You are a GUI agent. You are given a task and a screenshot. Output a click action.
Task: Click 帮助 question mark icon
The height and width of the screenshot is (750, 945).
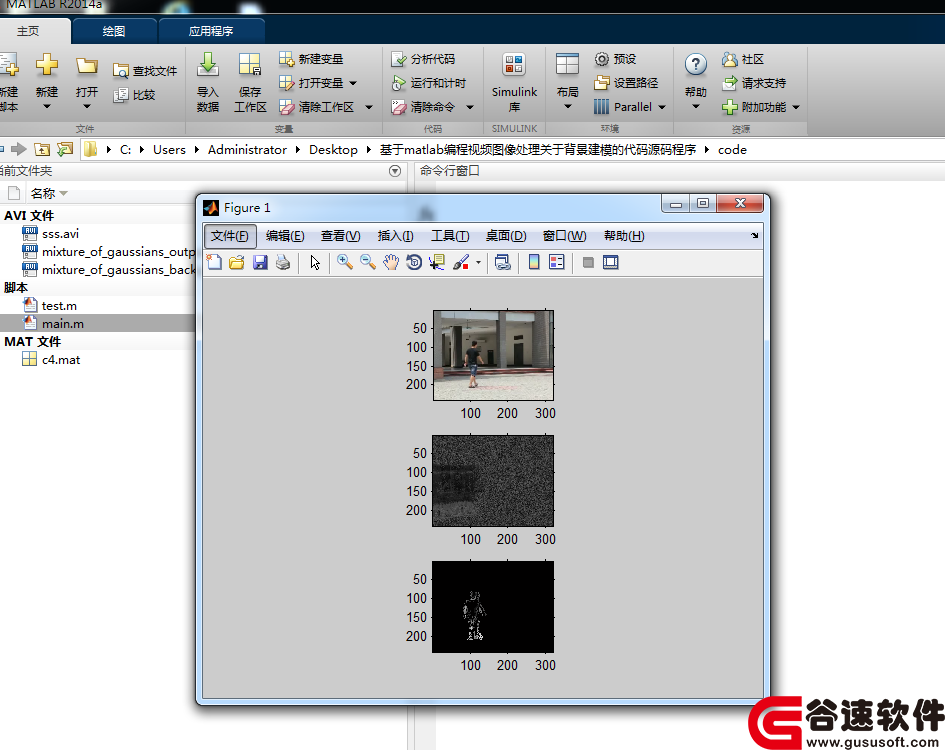coord(695,64)
